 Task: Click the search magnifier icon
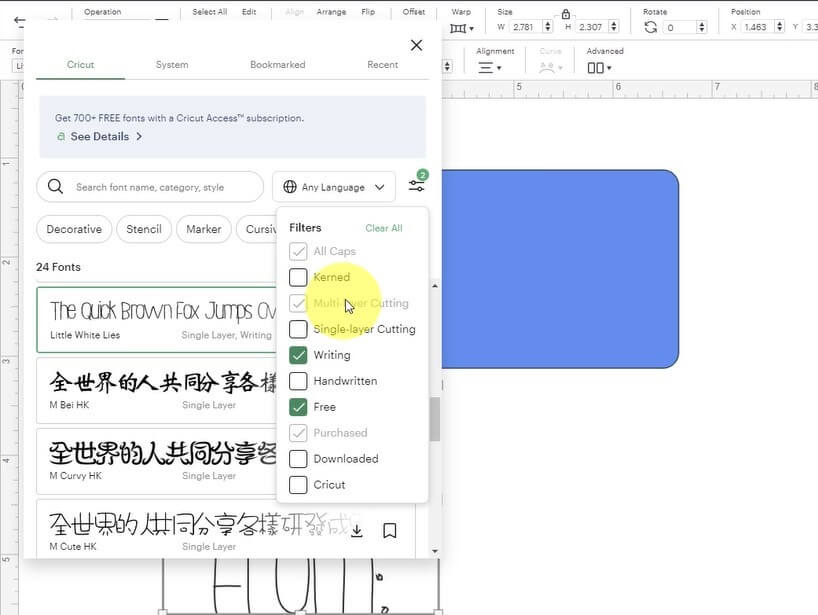[x=55, y=187]
